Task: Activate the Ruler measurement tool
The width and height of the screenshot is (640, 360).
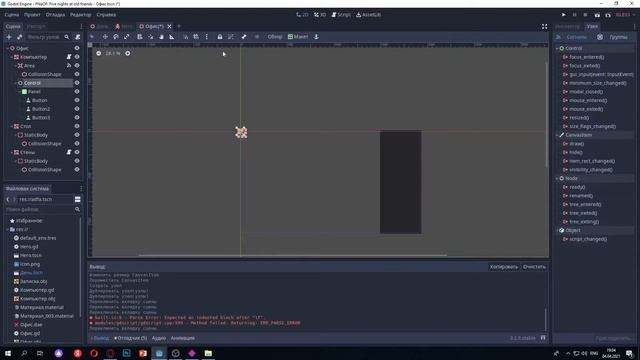Action: (172, 37)
